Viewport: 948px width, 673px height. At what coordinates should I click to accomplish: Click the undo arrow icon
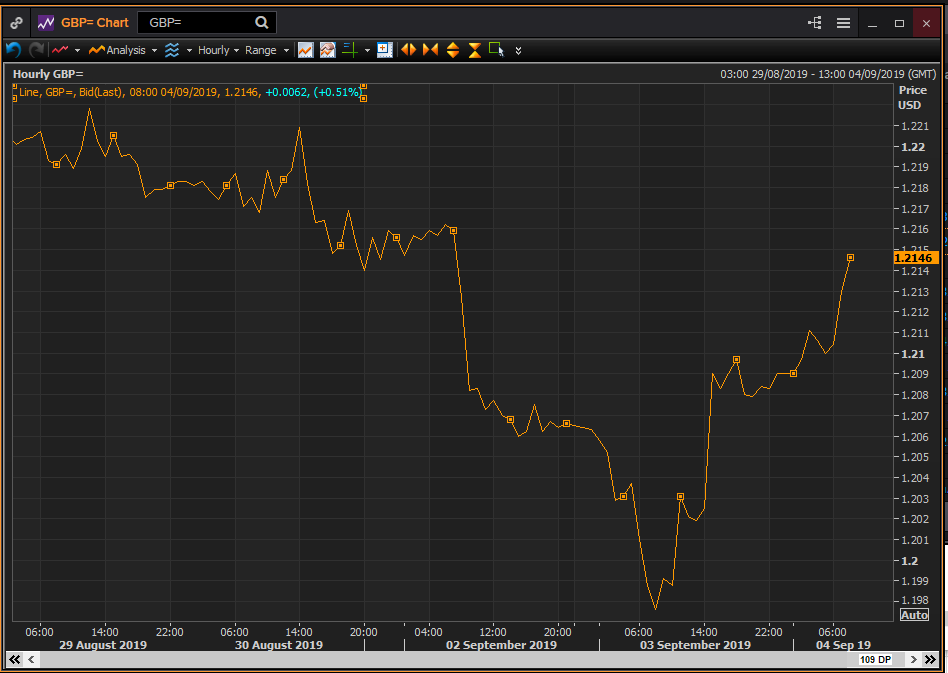coord(13,50)
